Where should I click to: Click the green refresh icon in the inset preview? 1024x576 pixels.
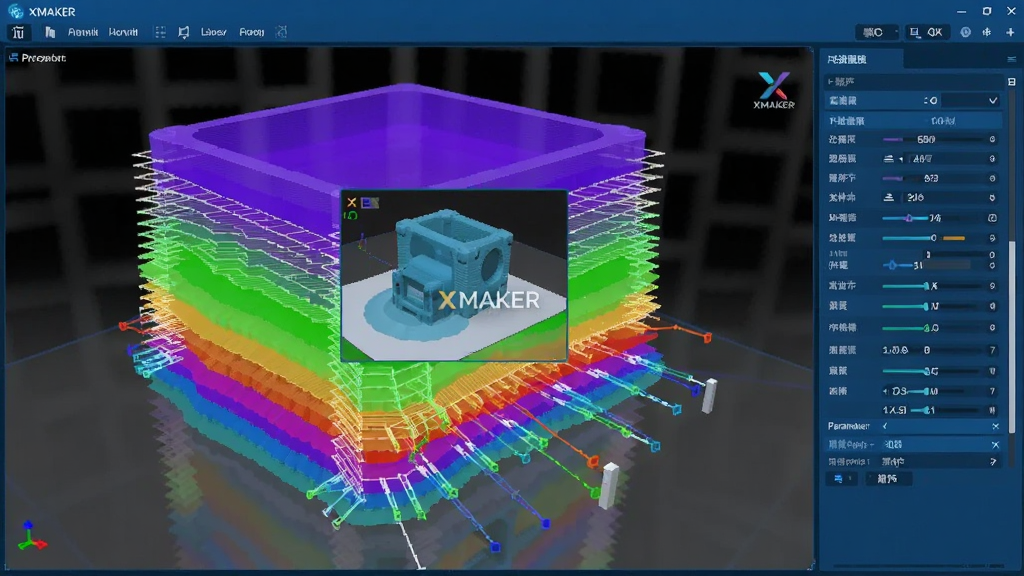coord(351,215)
